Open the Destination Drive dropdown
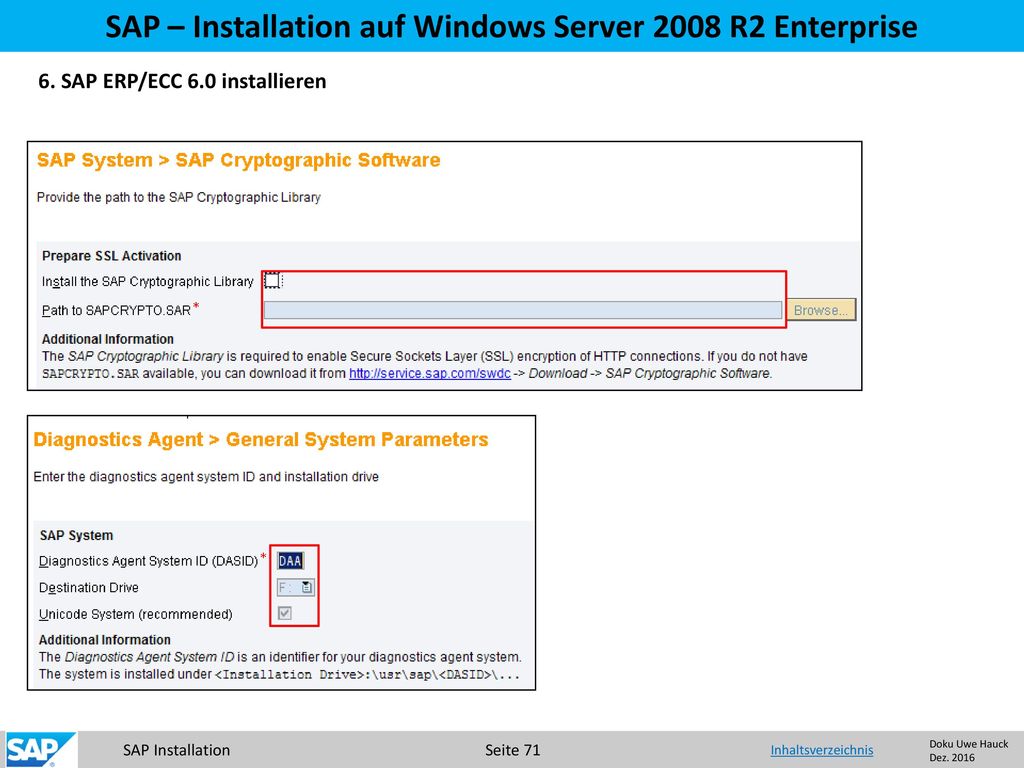 pos(296,587)
